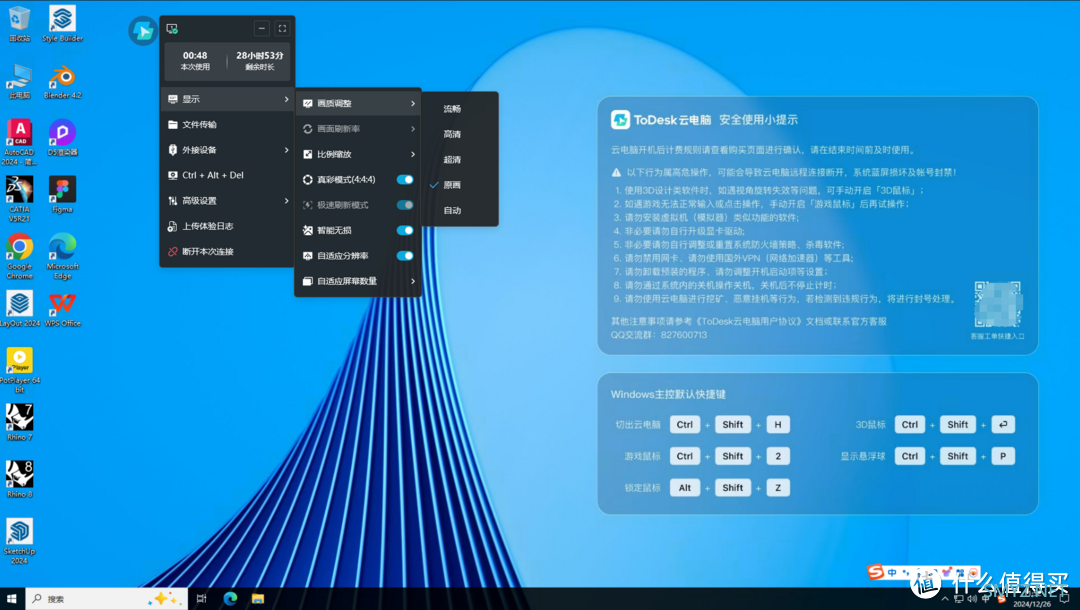
Task: Open File Explorer from the taskbar
Action: point(258,599)
